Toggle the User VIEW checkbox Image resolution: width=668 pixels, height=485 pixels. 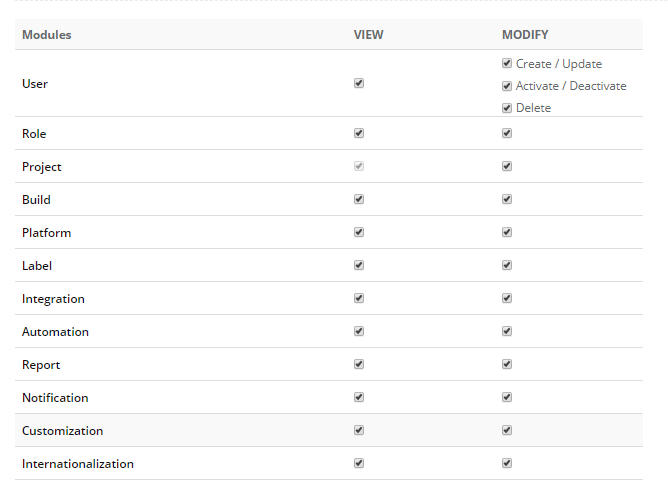(359, 83)
